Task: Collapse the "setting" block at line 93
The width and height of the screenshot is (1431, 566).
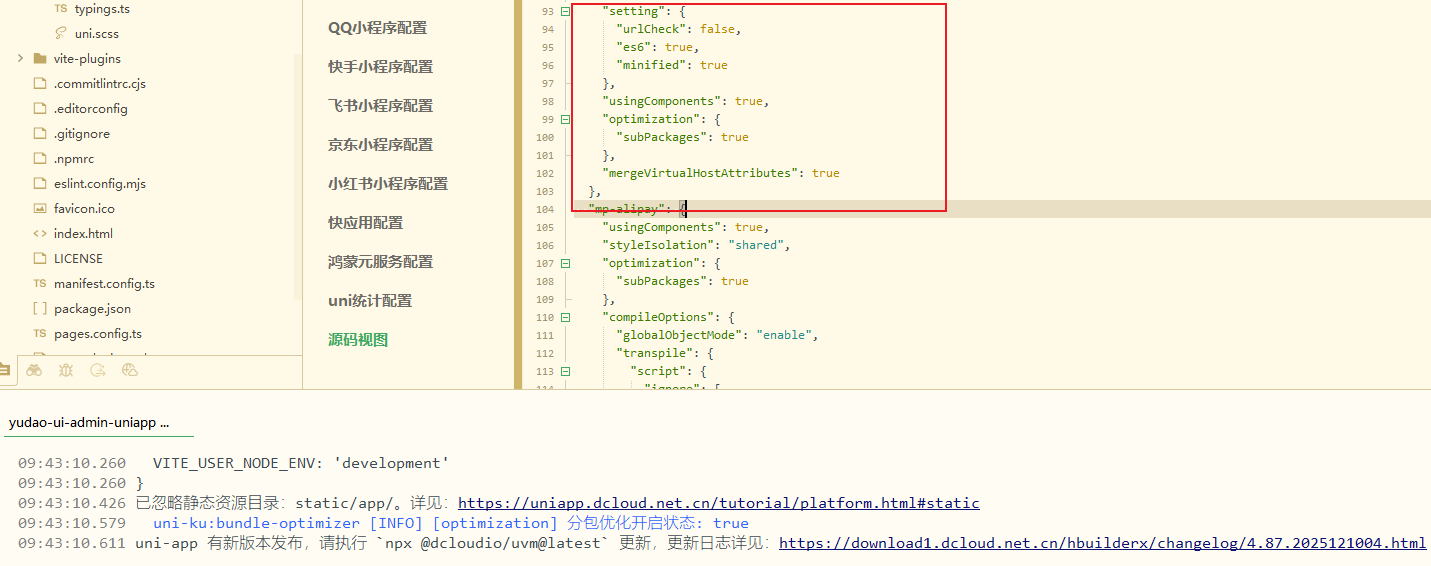Action: pos(566,11)
